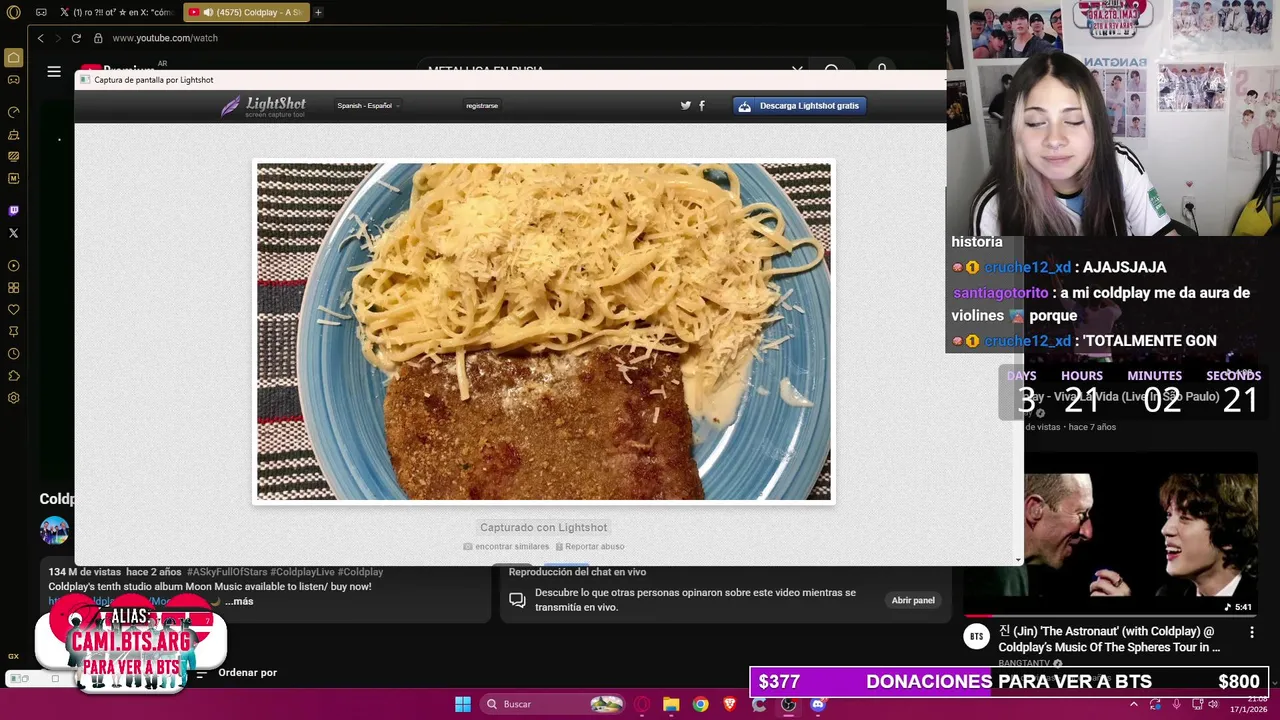Switch to the Coldplay YouTube tab
This screenshot has width=1280, height=720.
click(246, 12)
